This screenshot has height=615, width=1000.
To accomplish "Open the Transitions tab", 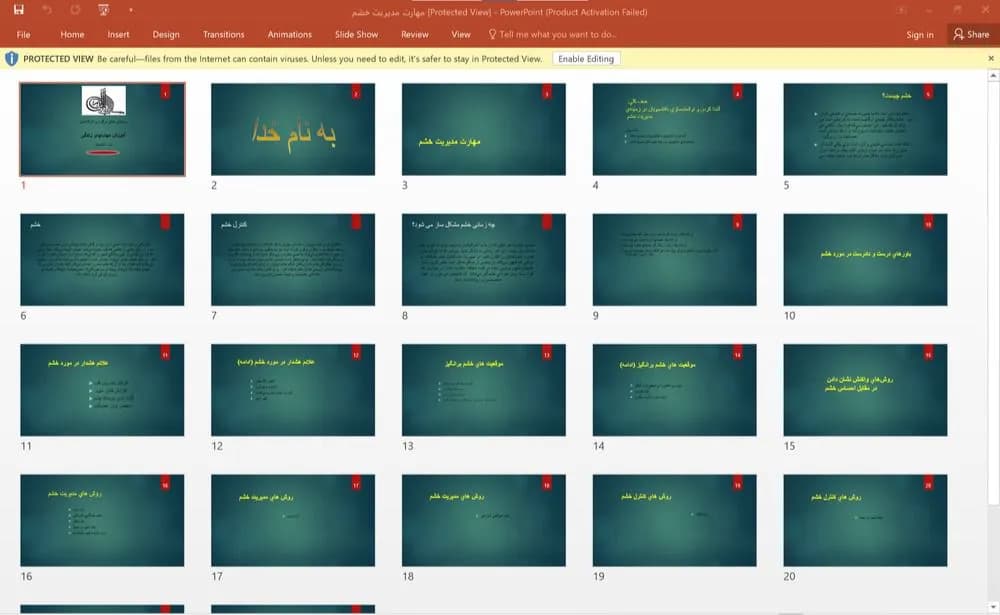I will tap(223, 34).
